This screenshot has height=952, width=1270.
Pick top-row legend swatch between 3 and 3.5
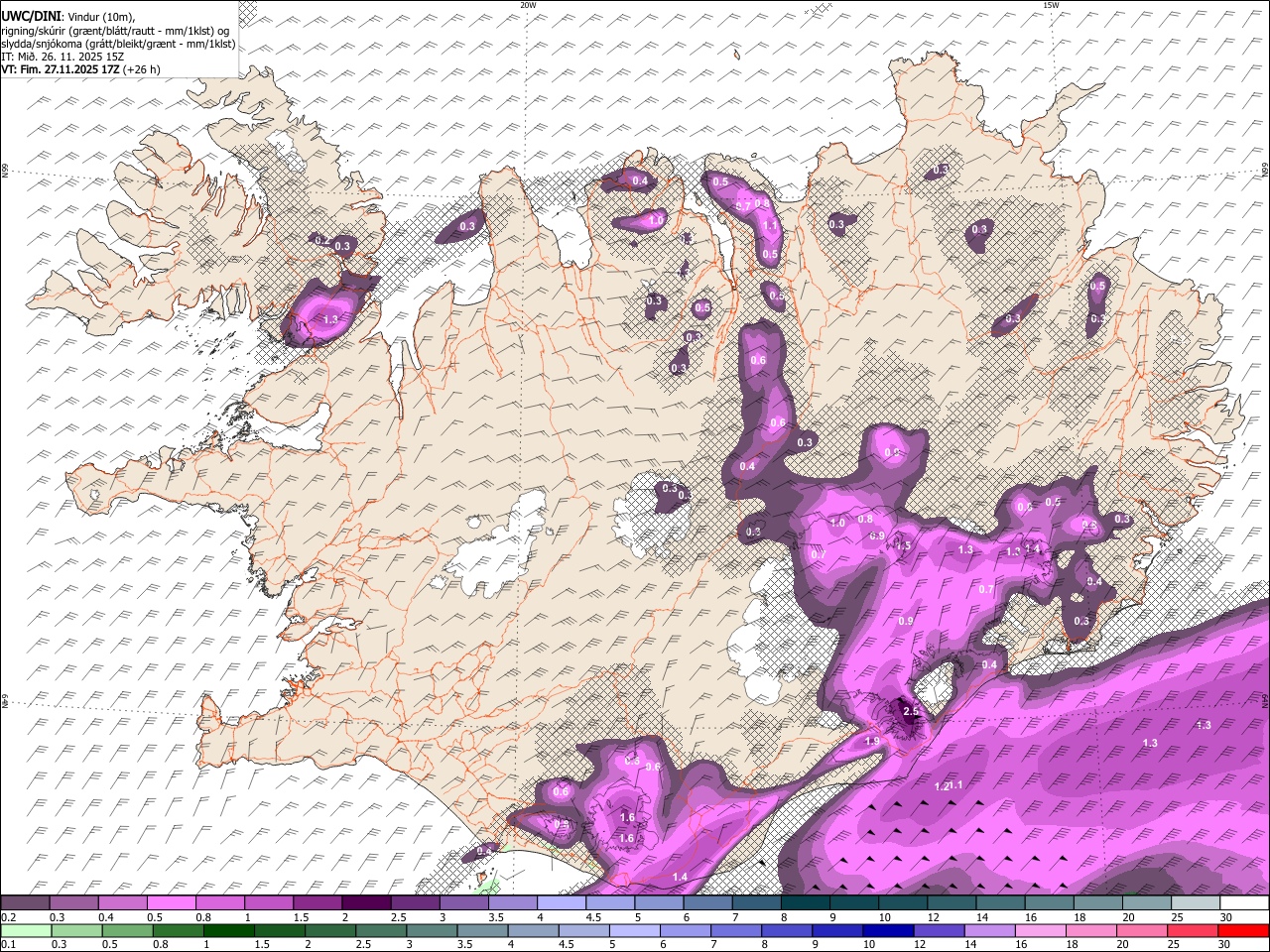464,902
